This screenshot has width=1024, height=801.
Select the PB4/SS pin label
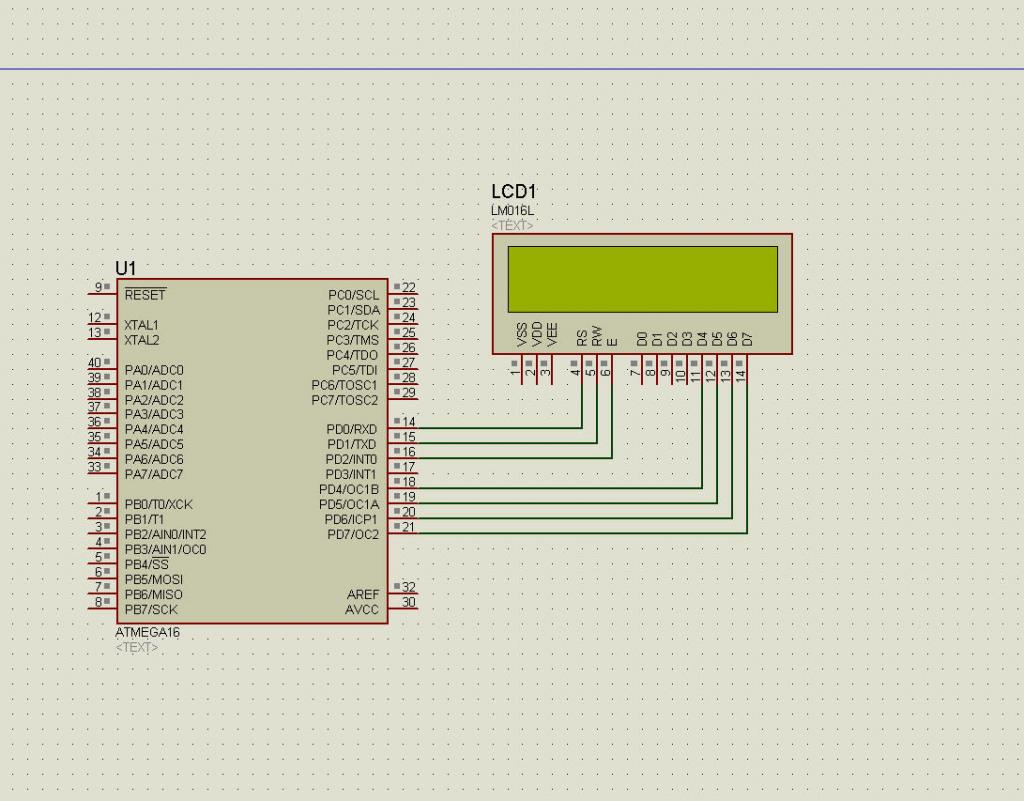(x=146, y=564)
